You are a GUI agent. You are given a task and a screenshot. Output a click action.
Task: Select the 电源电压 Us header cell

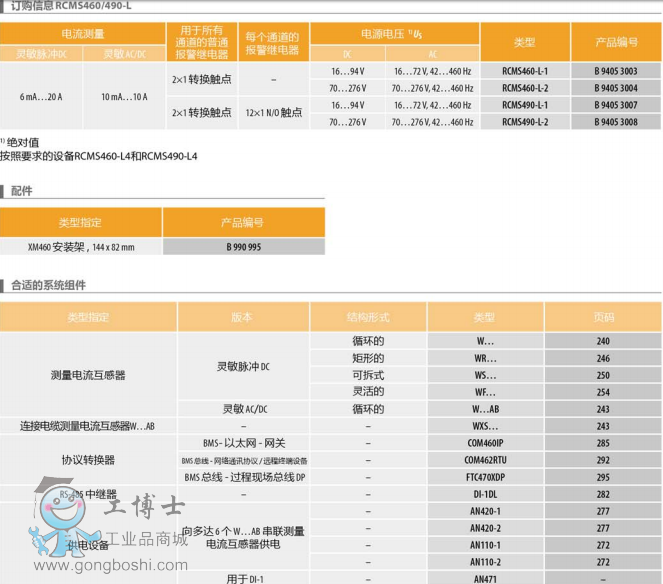click(394, 34)
